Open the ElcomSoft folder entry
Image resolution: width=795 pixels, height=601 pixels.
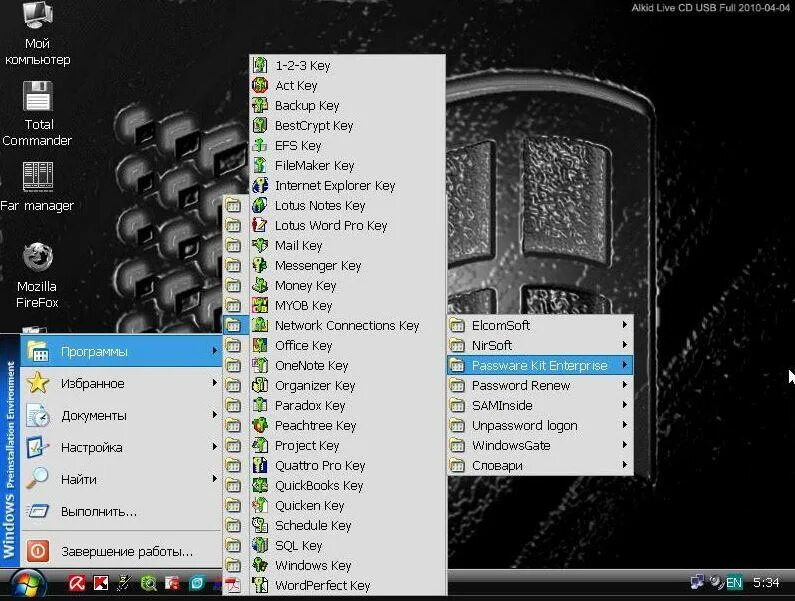pos(540,325)
